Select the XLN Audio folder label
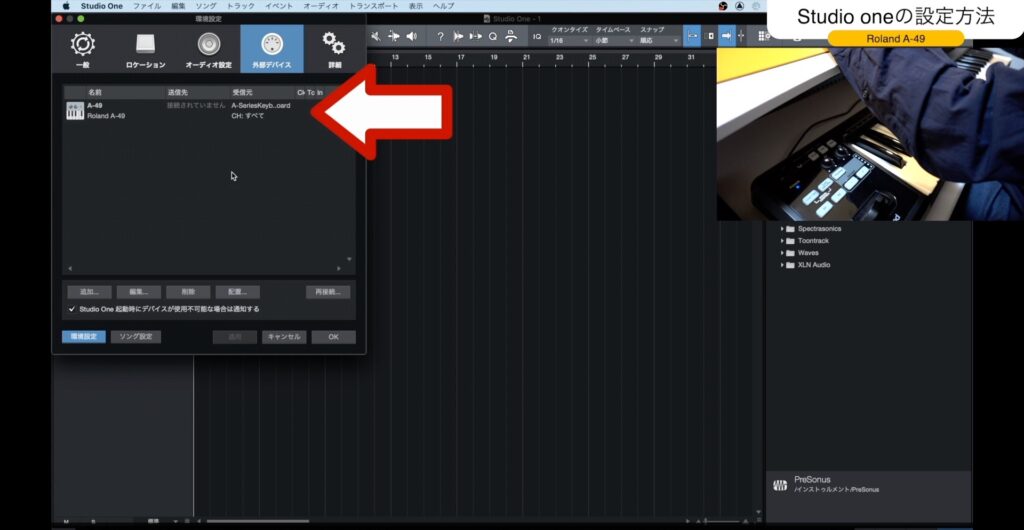 pyautogui.click(x=814, y=265)
